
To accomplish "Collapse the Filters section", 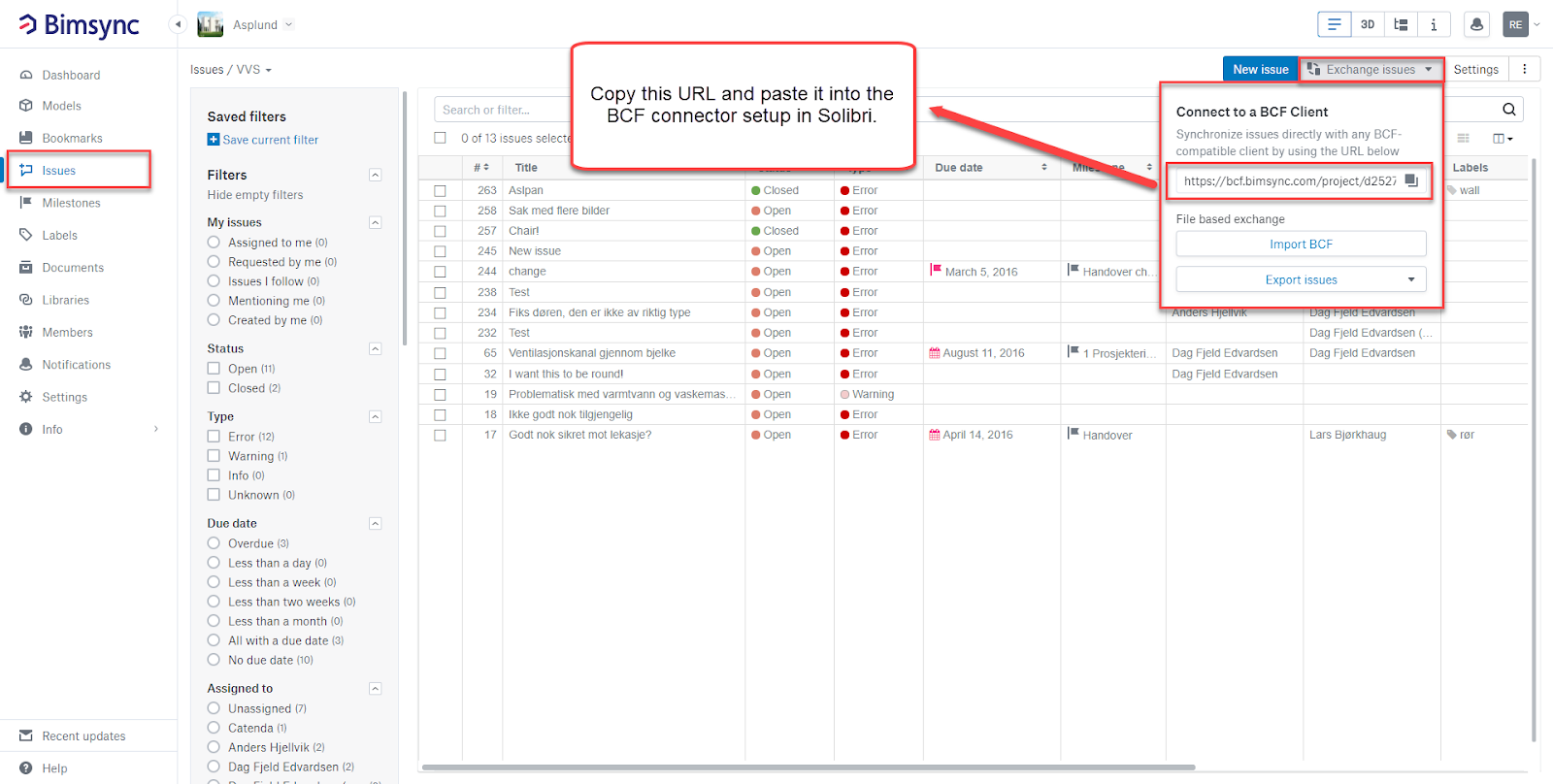I will tap(376, 175).
